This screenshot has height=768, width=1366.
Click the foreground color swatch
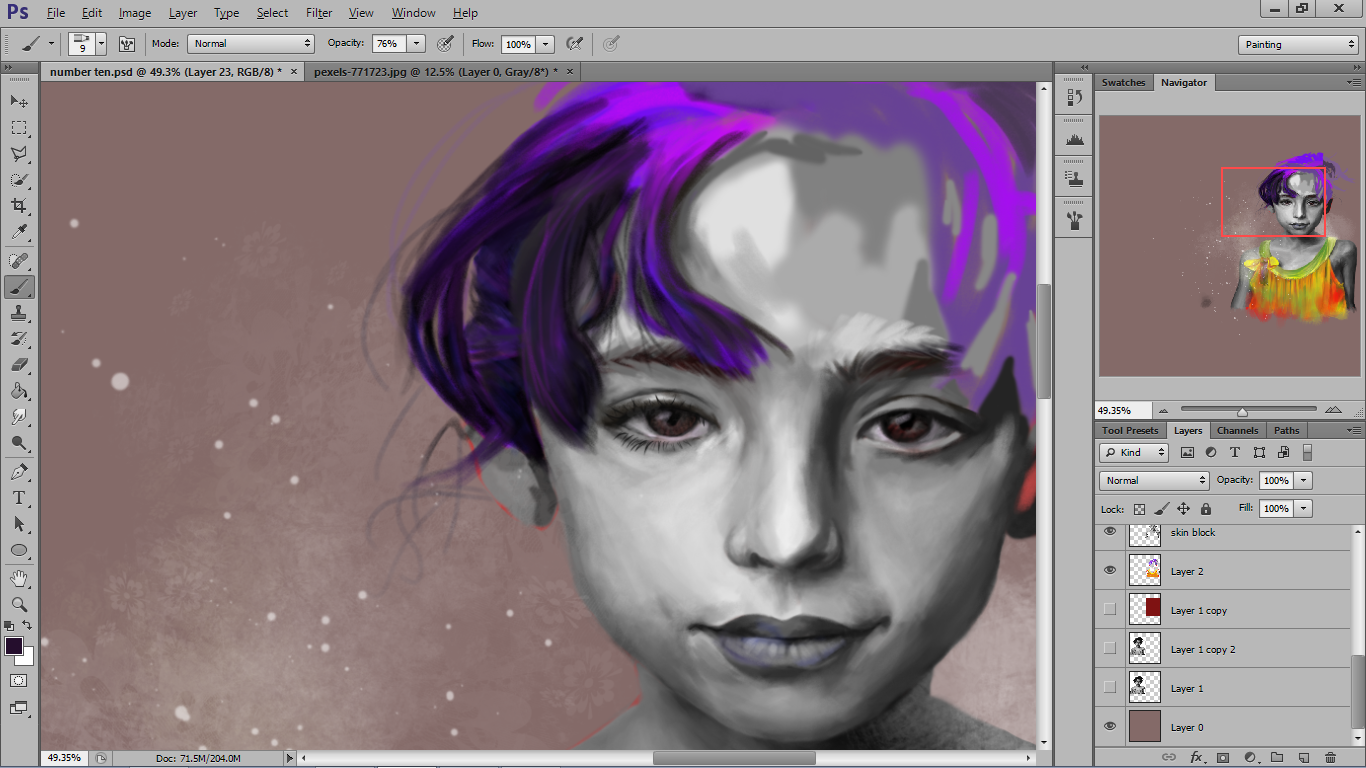tap(14, 646)
